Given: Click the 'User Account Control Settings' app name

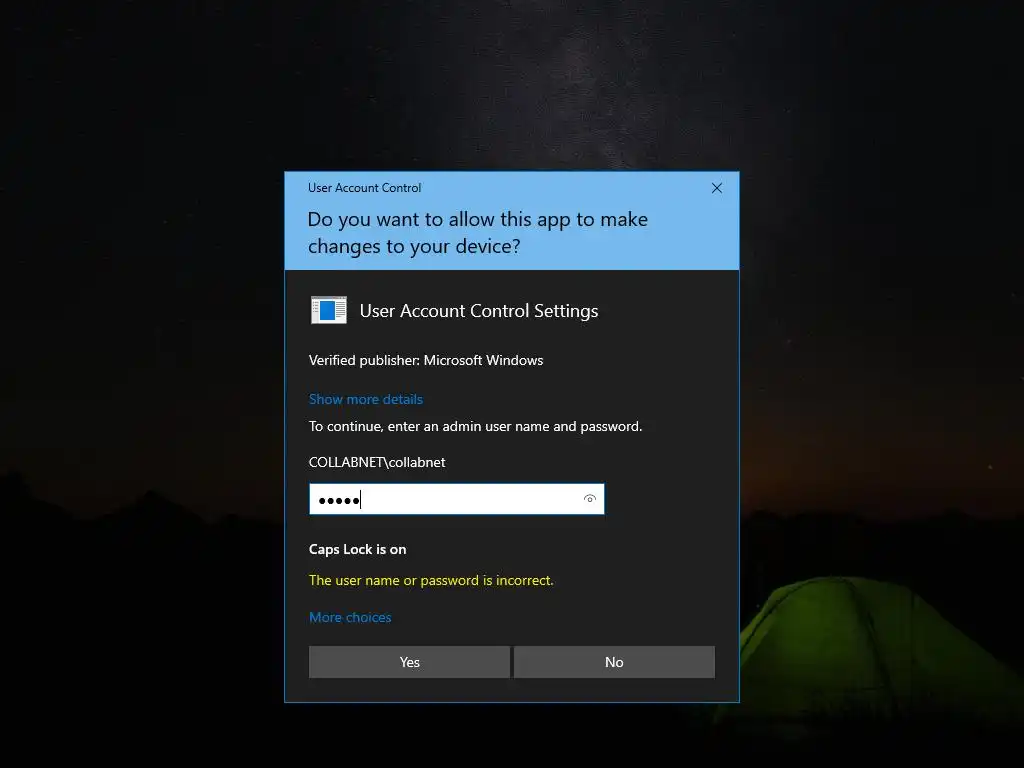Looking at the screenshot, I should pyautogui.click(x=479, y=311).
